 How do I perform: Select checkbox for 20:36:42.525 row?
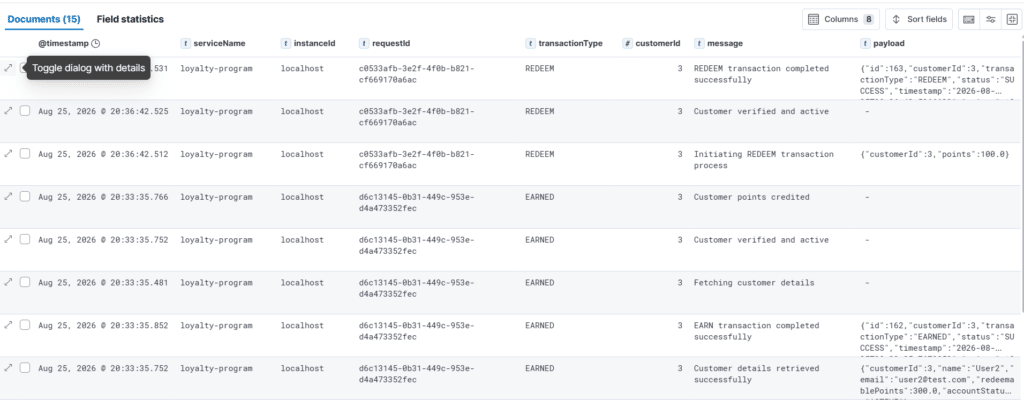25,111
